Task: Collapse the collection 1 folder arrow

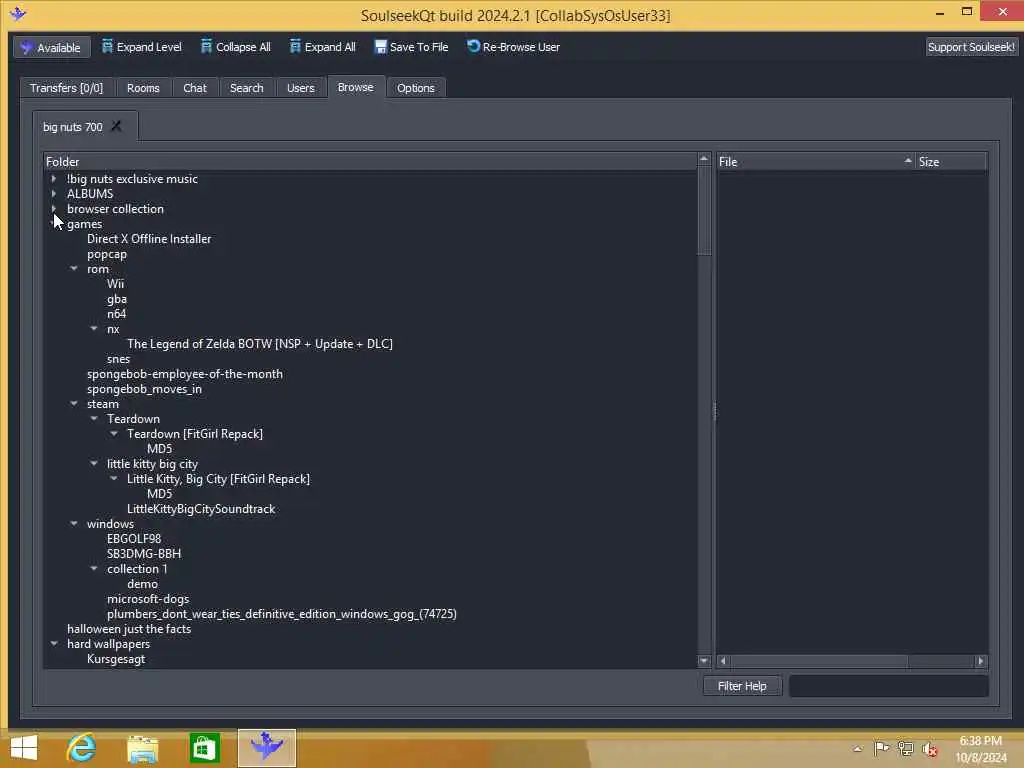Action: (94, 569)
